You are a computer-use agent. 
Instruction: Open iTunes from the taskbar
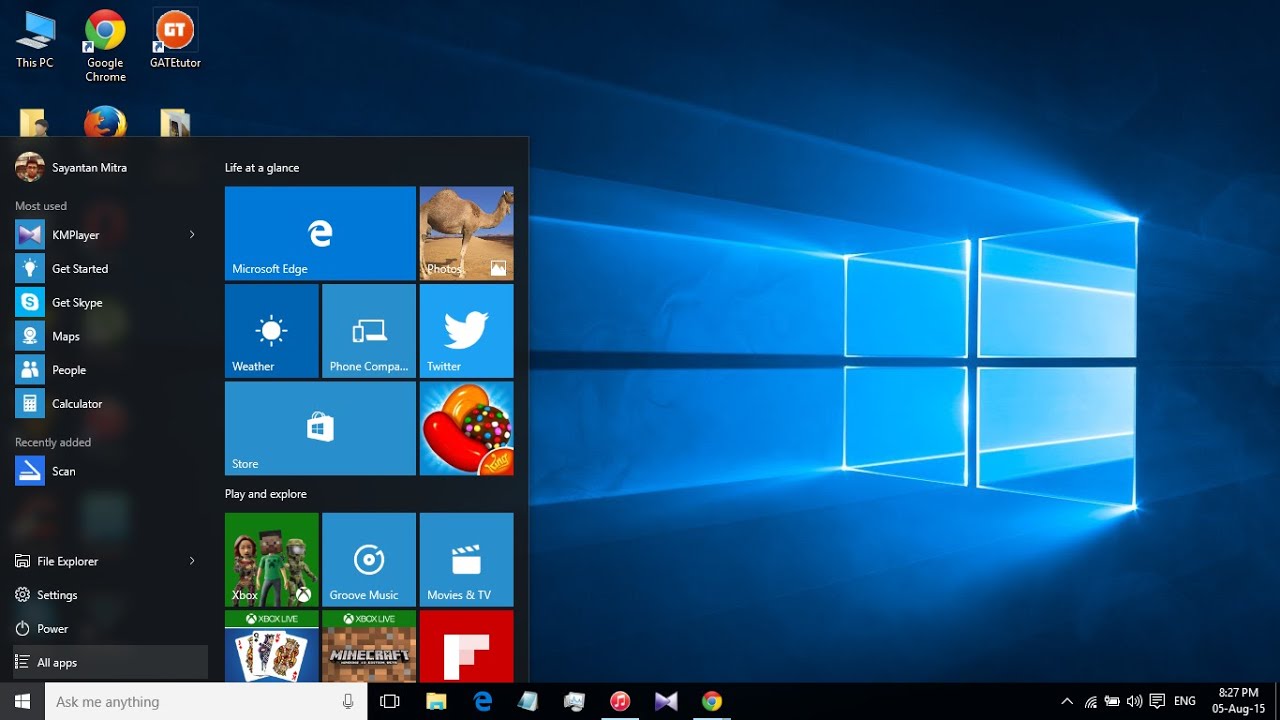click(620, 702)
